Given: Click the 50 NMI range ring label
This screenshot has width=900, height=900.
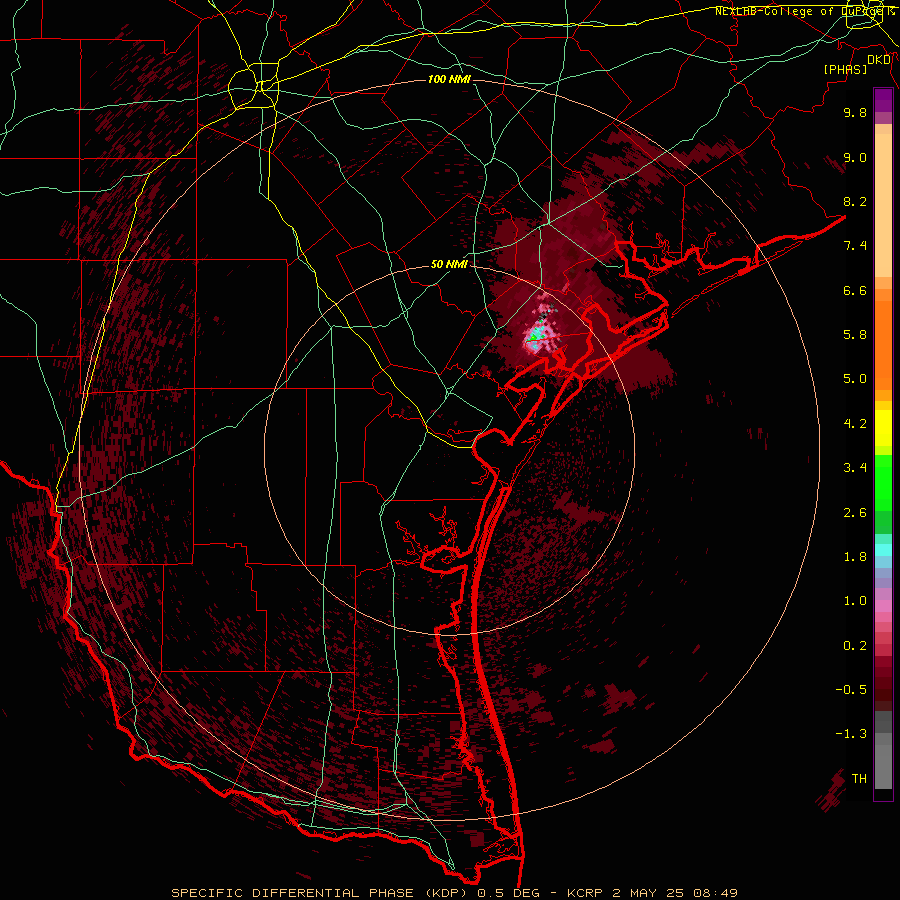Looking at the screenshot, I should click(x=449, y=265).
